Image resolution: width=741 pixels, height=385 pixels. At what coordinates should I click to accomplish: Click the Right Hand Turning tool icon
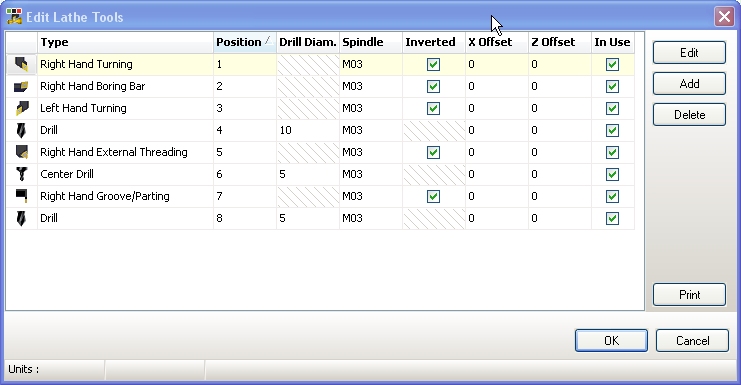click(x=21, y=64)
